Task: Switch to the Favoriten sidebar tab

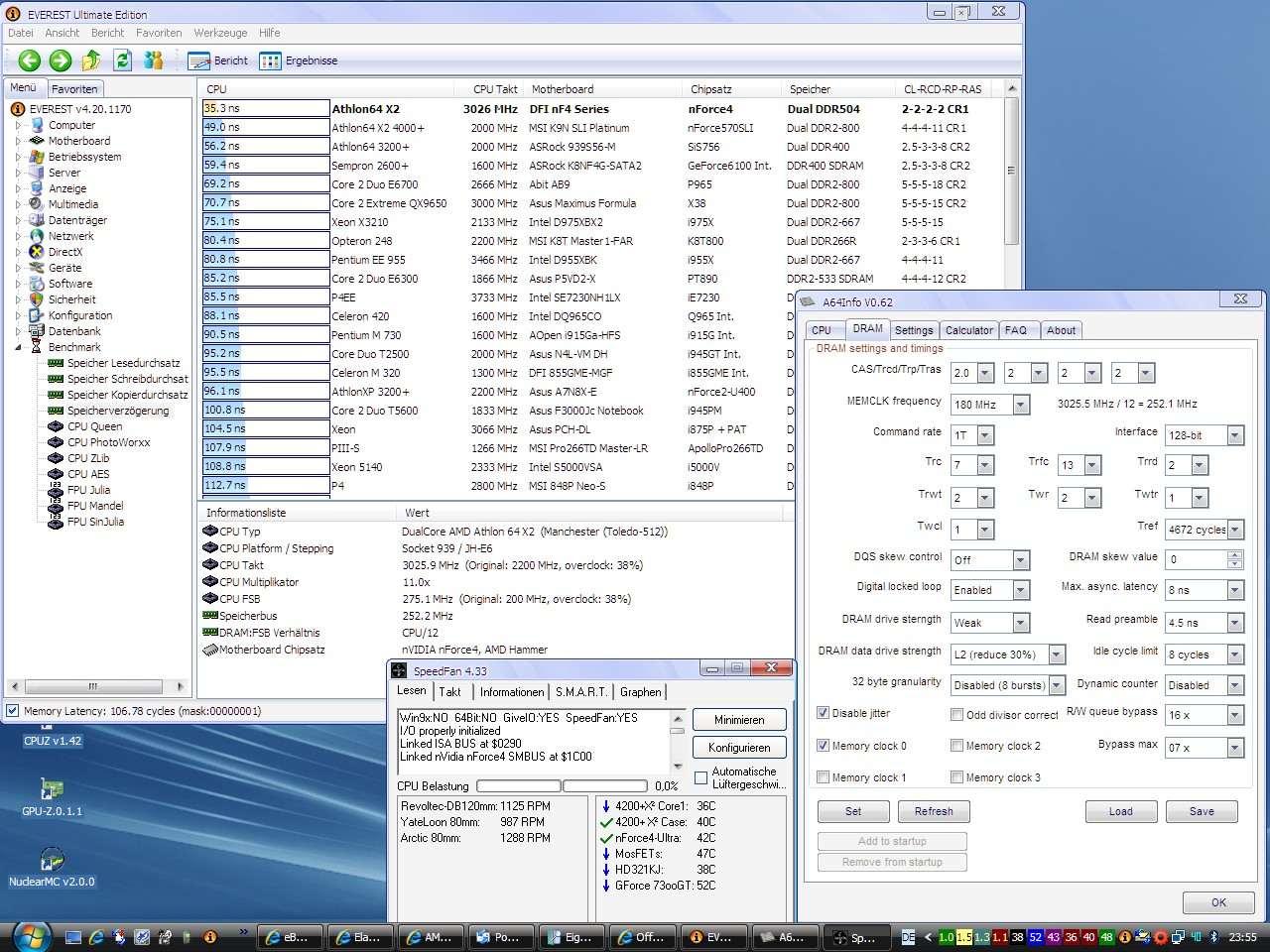Action: pyautogui.click(x=74, y=88)
